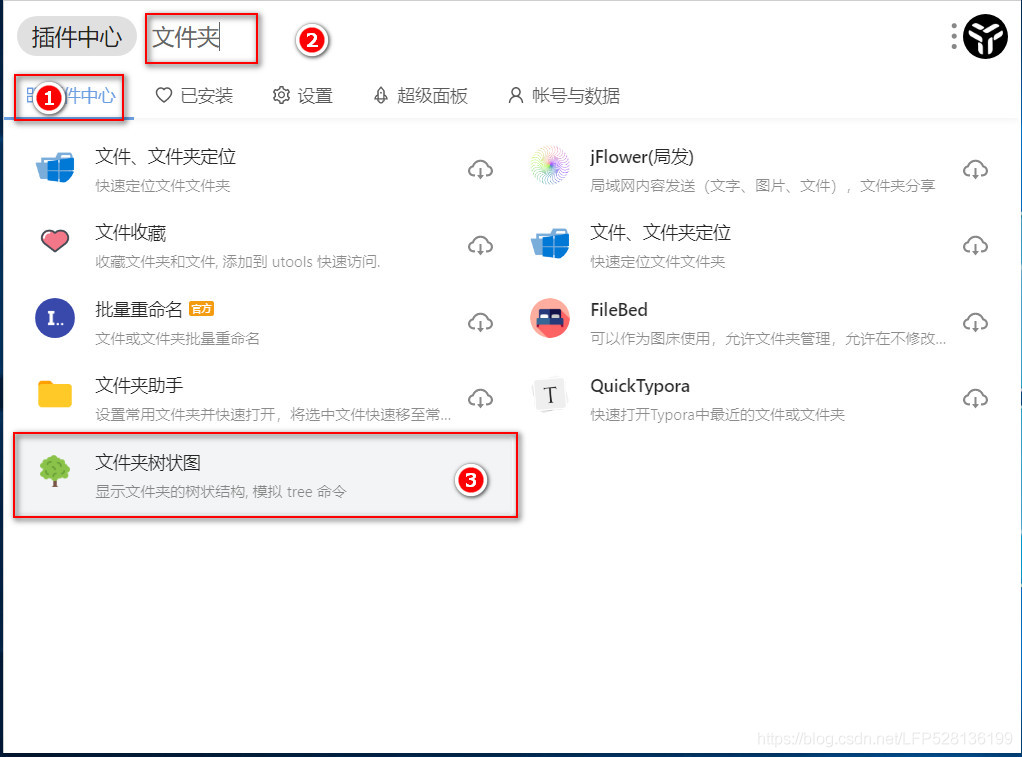Download QuickTypora via its cloud icon
Image resolution: width=1022 pixels, height=757 pixels.
tap(975, 398)
